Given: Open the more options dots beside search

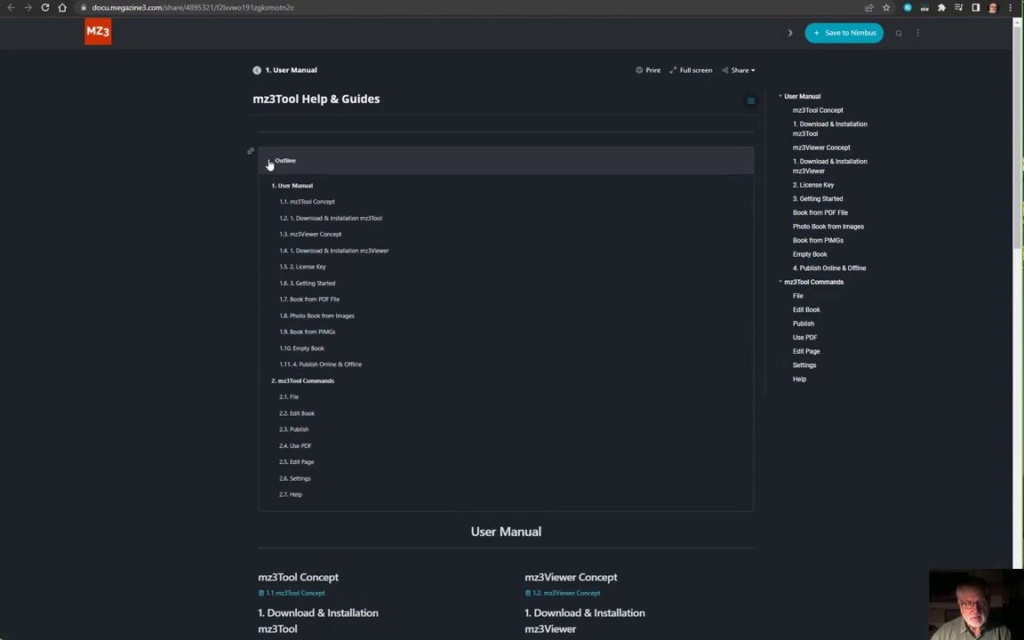Looking at the screenshot, I should [x=918, y=33].
